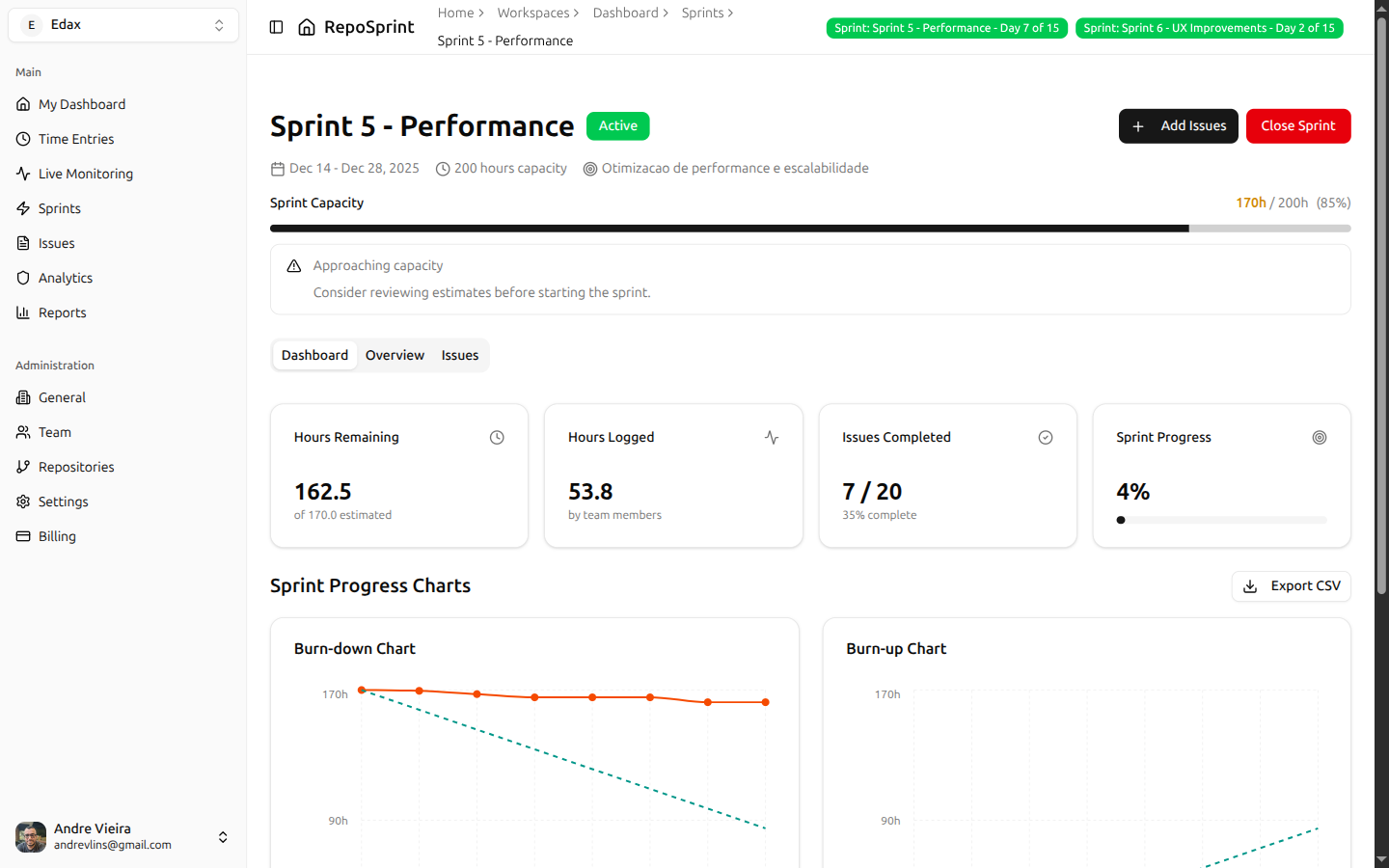This screenshot has width=1389, height=868.
Task: Click the Sprints lightning icon in sidebar
Action: 23,207
